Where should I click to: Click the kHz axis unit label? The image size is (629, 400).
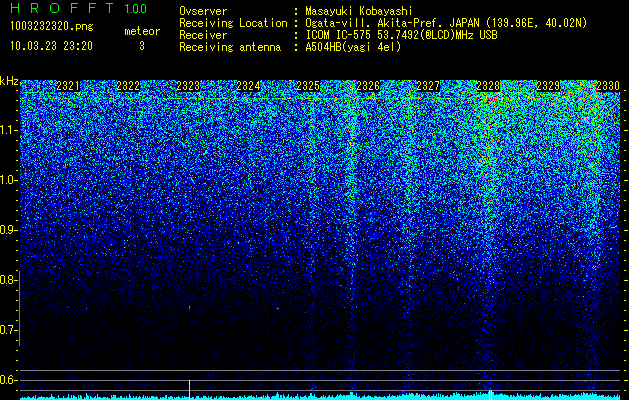[9, 81]
